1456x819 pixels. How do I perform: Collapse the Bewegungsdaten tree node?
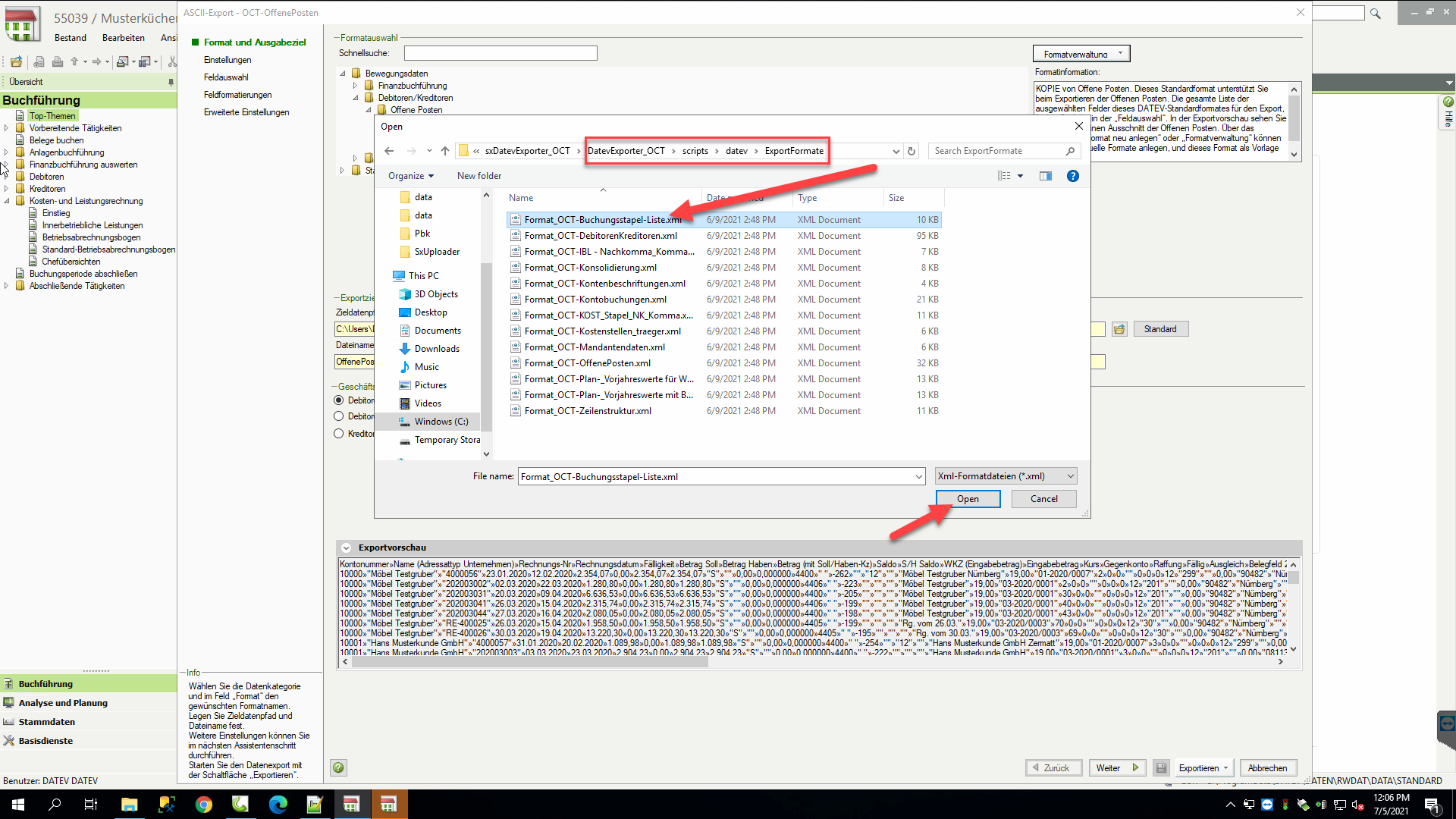343,73
